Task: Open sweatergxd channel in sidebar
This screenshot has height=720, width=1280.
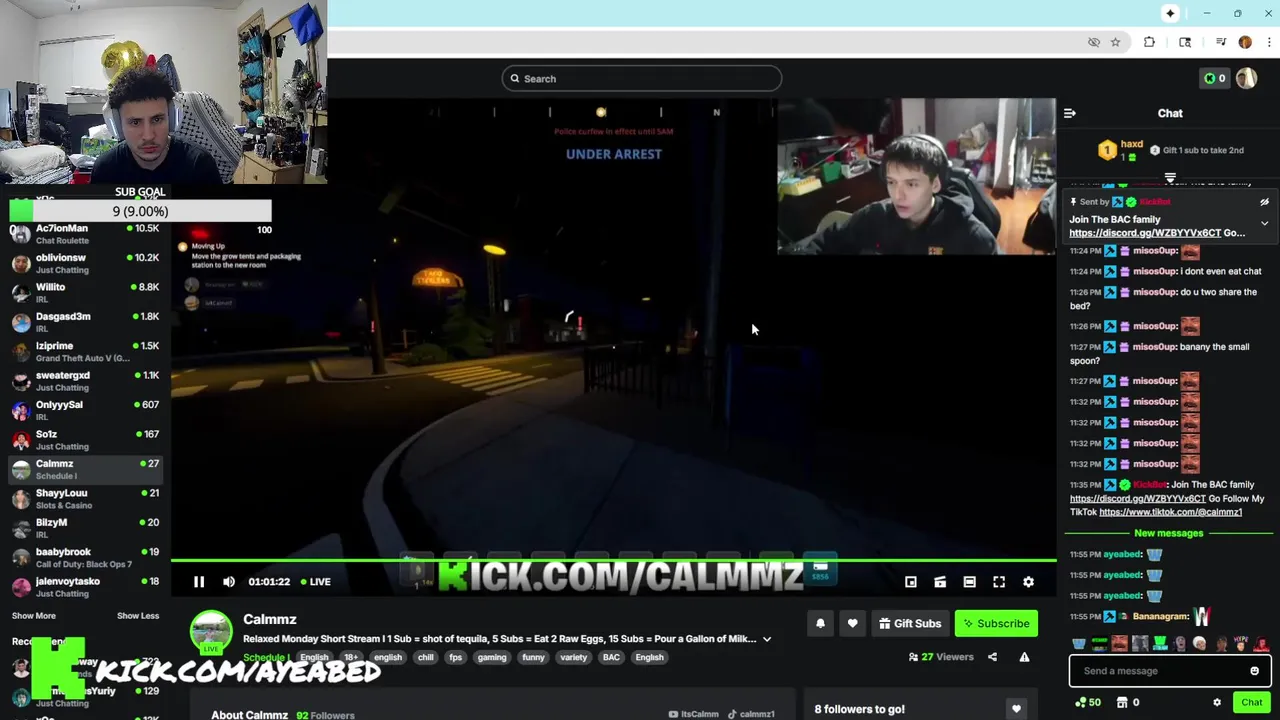Action: pyautogui.click(x=84, y=381)
